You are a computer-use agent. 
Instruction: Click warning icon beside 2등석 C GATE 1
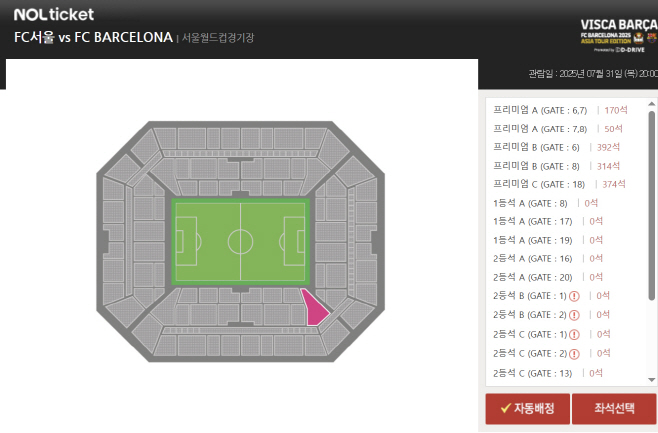[574, 335]
